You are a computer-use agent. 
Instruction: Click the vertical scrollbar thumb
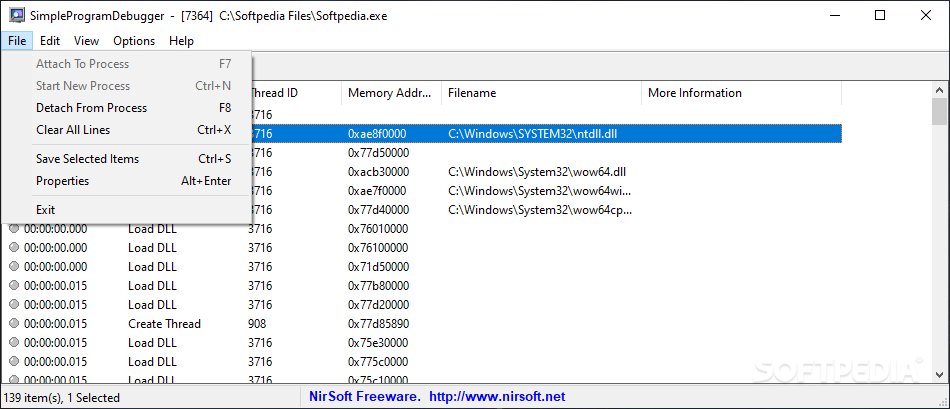point(940,111)
